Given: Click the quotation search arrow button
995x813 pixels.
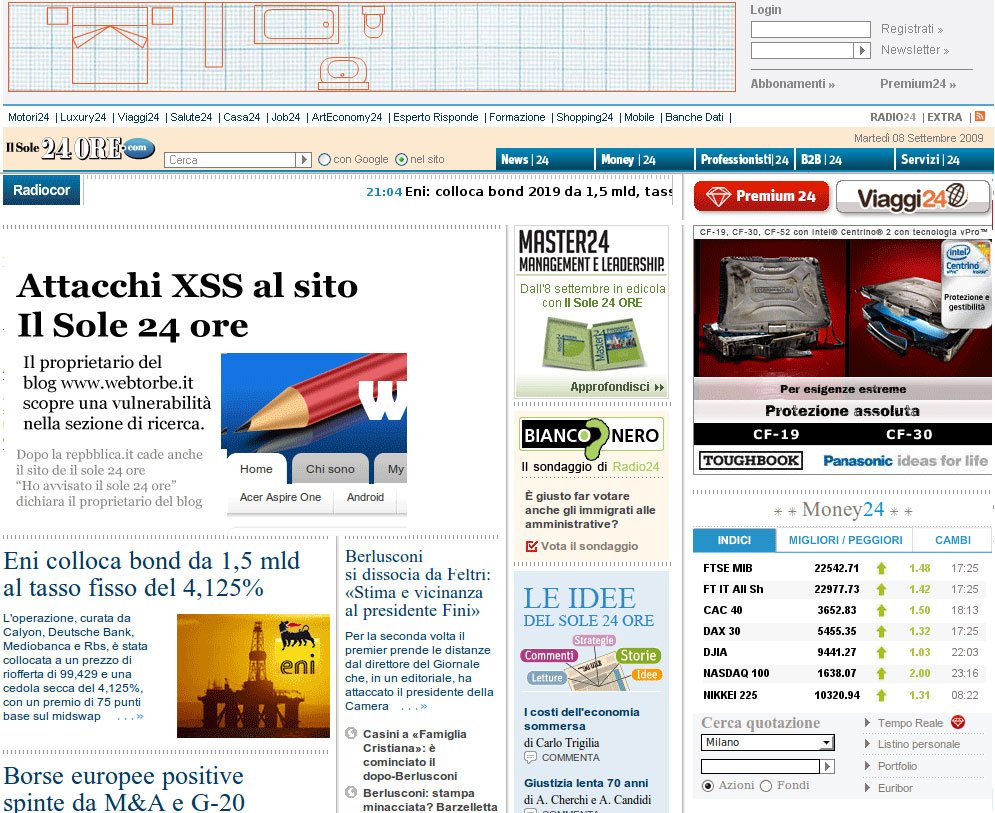Looking at the screenshot, I should point(827,767).
